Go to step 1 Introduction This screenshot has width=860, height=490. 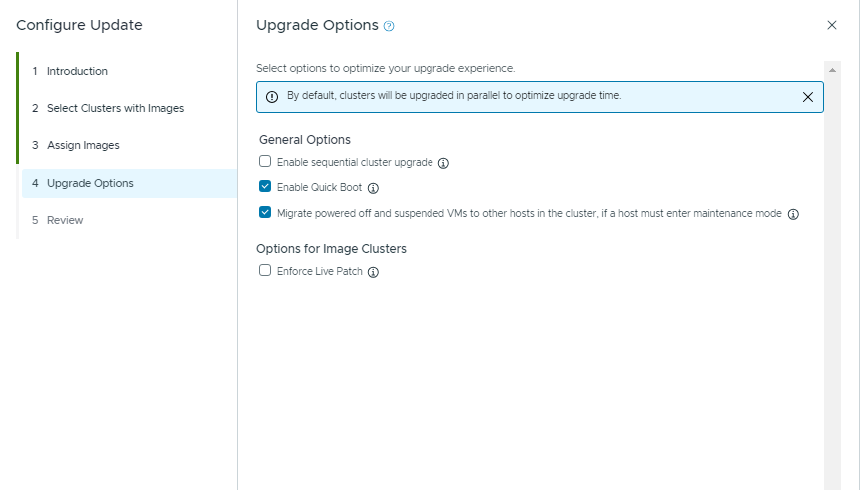(x=77, y=71)
